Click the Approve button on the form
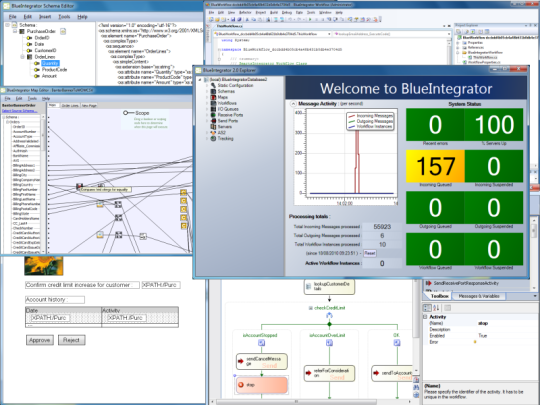The width and height of the screenshot is (540, 405). [x=40, y=340]
